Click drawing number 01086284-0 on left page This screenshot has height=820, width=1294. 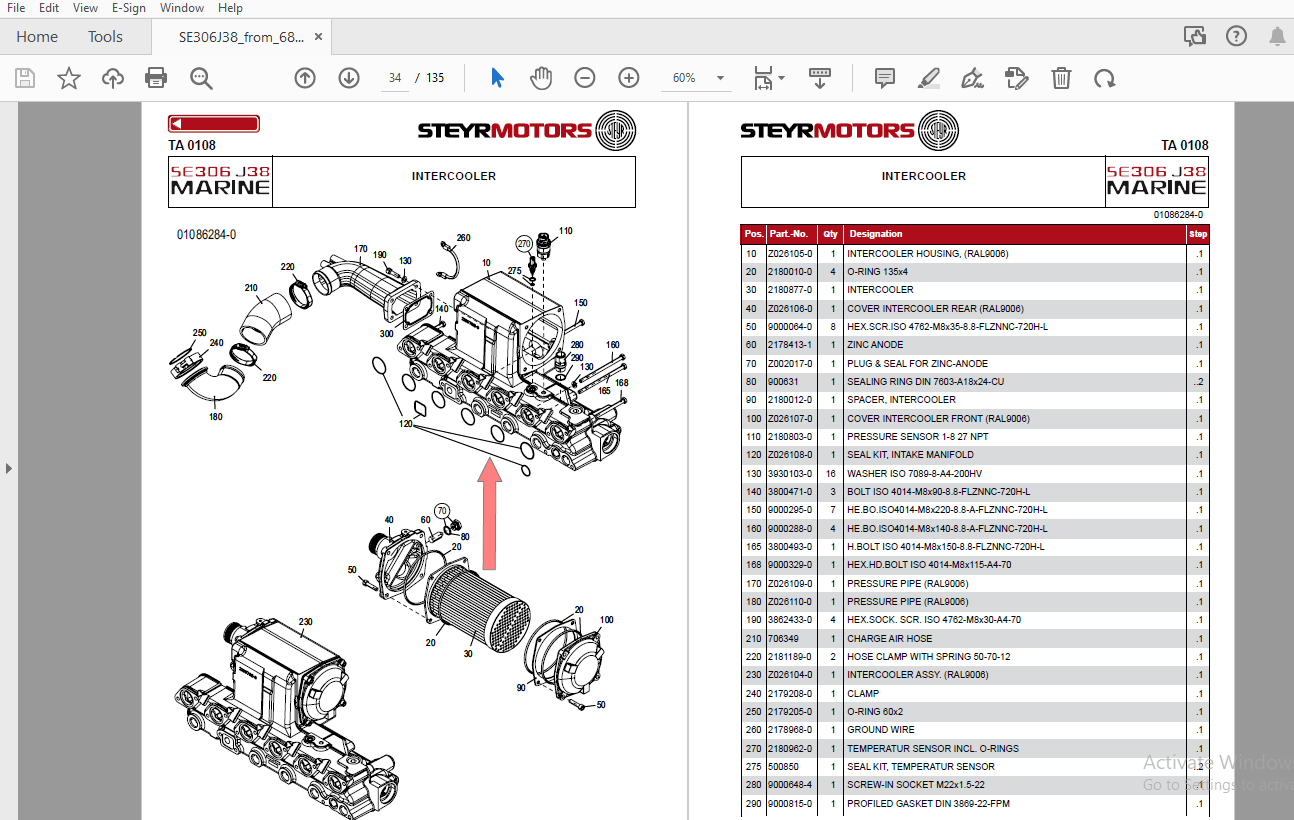206,235
